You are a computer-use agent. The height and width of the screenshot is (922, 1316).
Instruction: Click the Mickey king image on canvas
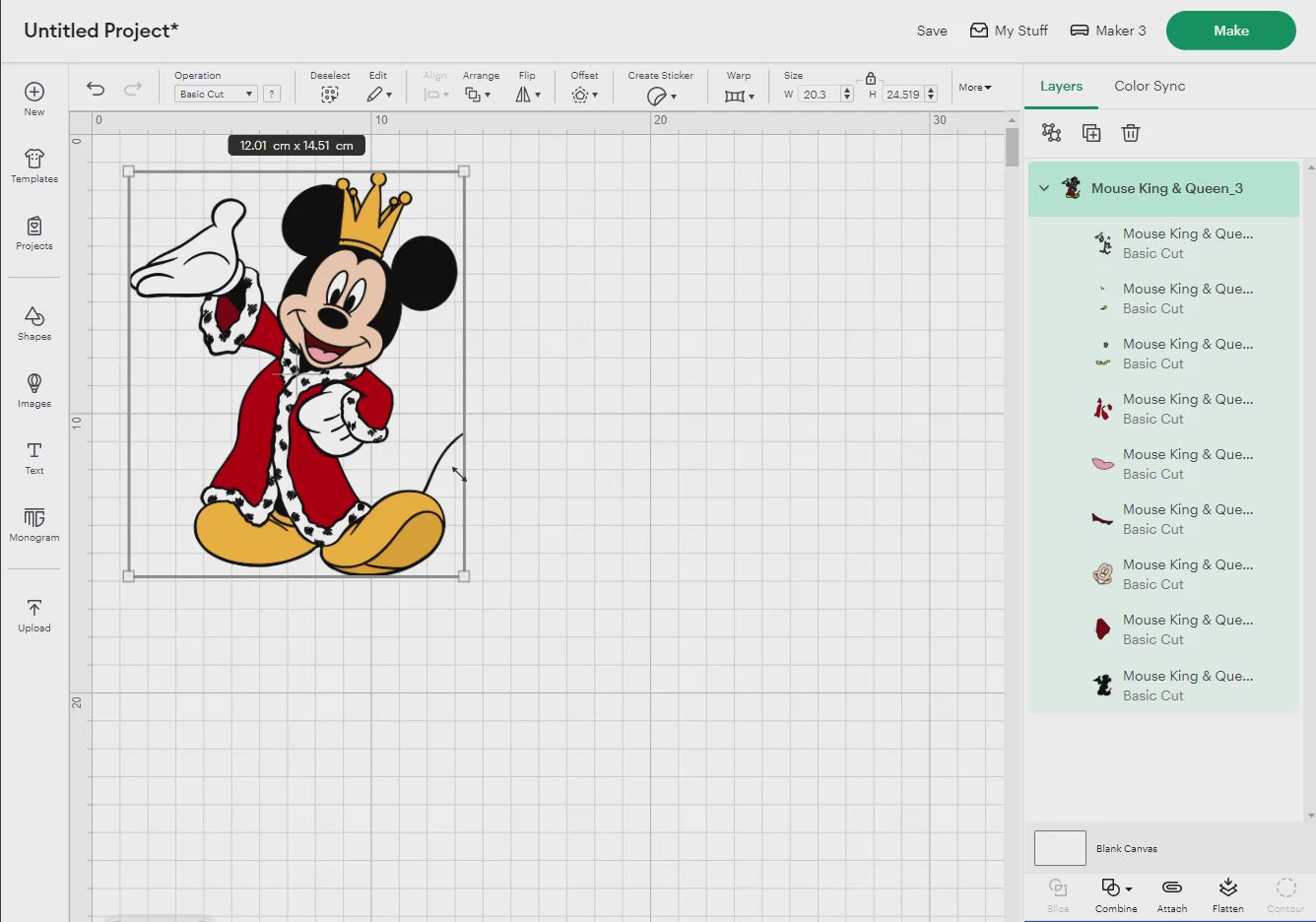[296, 374]
